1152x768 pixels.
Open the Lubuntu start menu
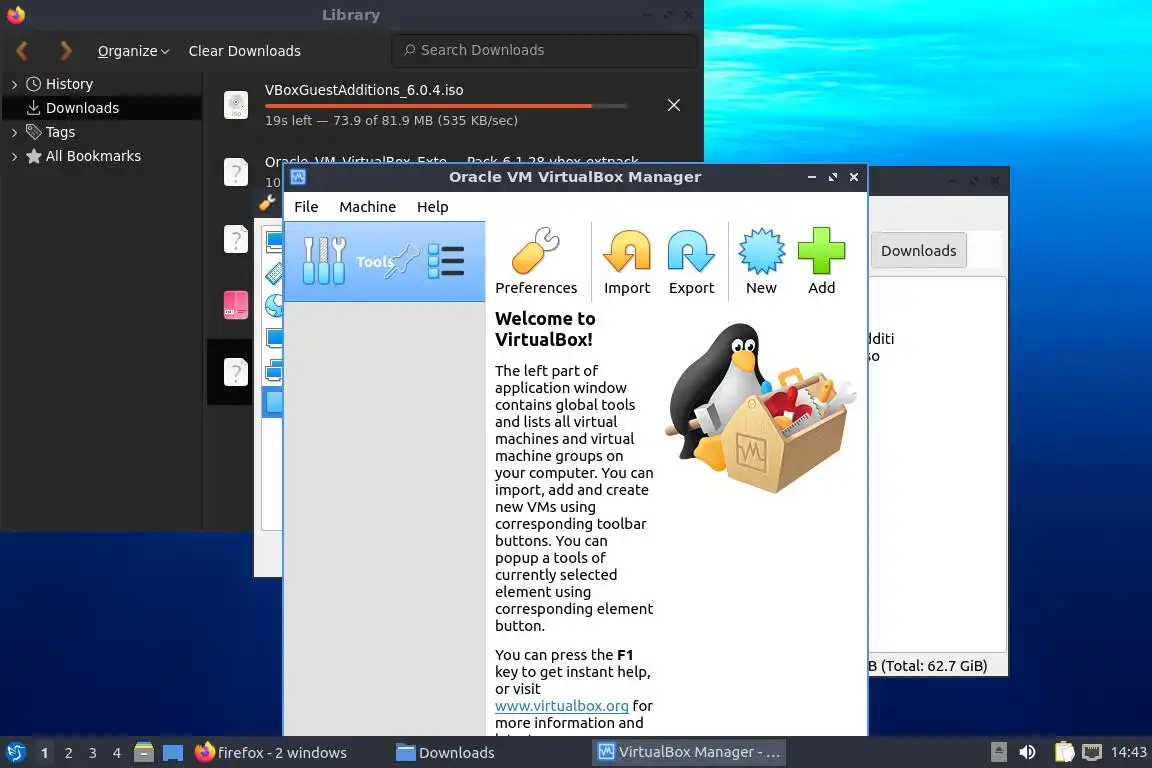click(15, 753)
